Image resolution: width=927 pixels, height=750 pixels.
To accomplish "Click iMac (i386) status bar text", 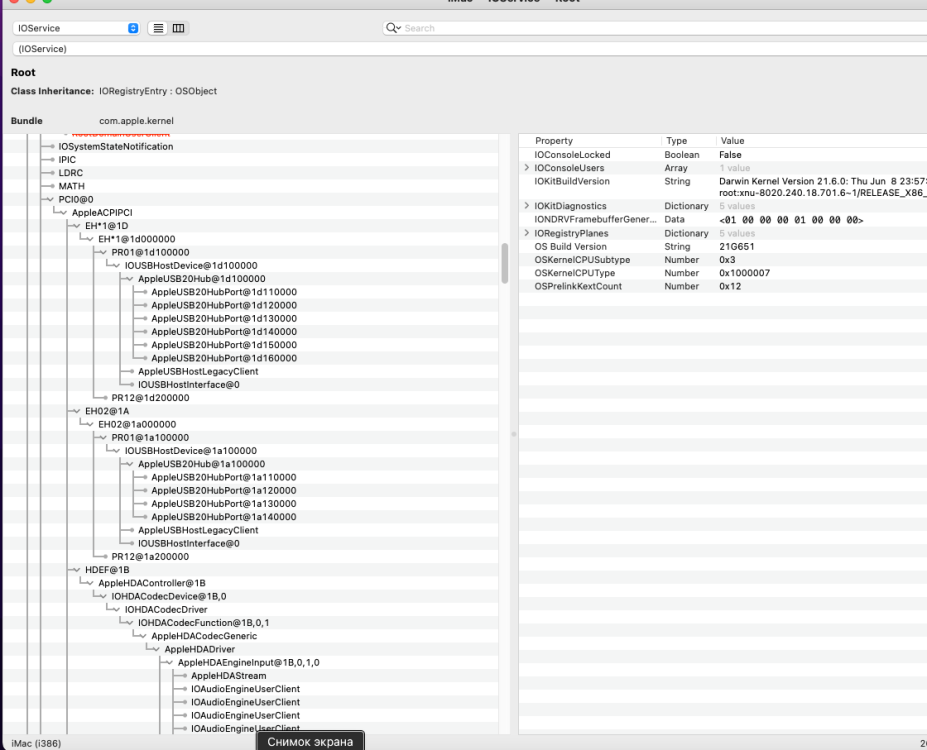I will tap(36, 743).
